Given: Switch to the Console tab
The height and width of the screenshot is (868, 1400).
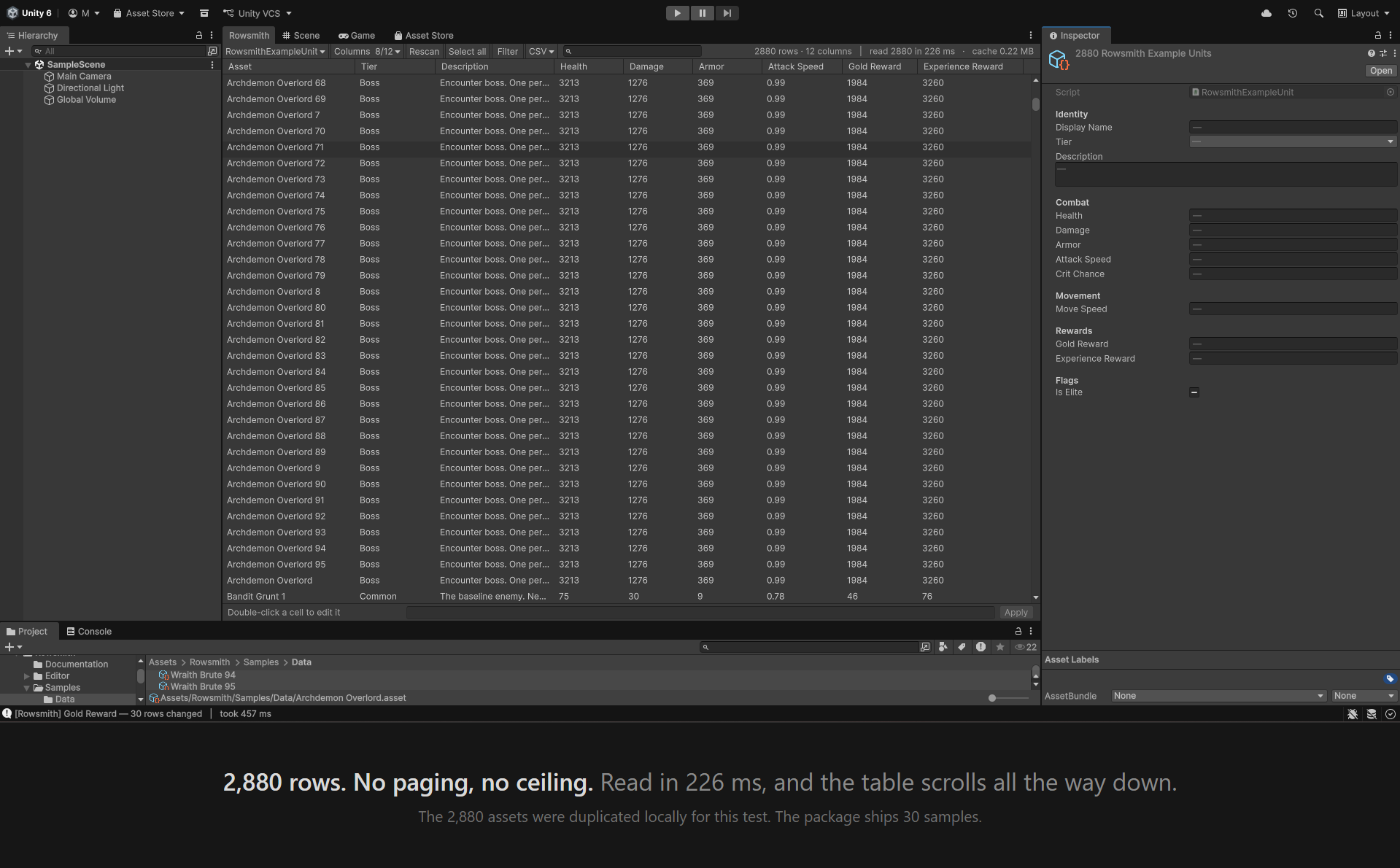Looking at the screenshot, I should point(88,632).
